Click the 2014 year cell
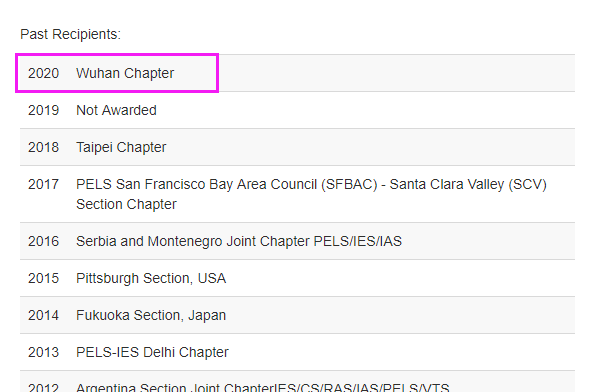Screen dimensions: 600x392 (43, 315)
